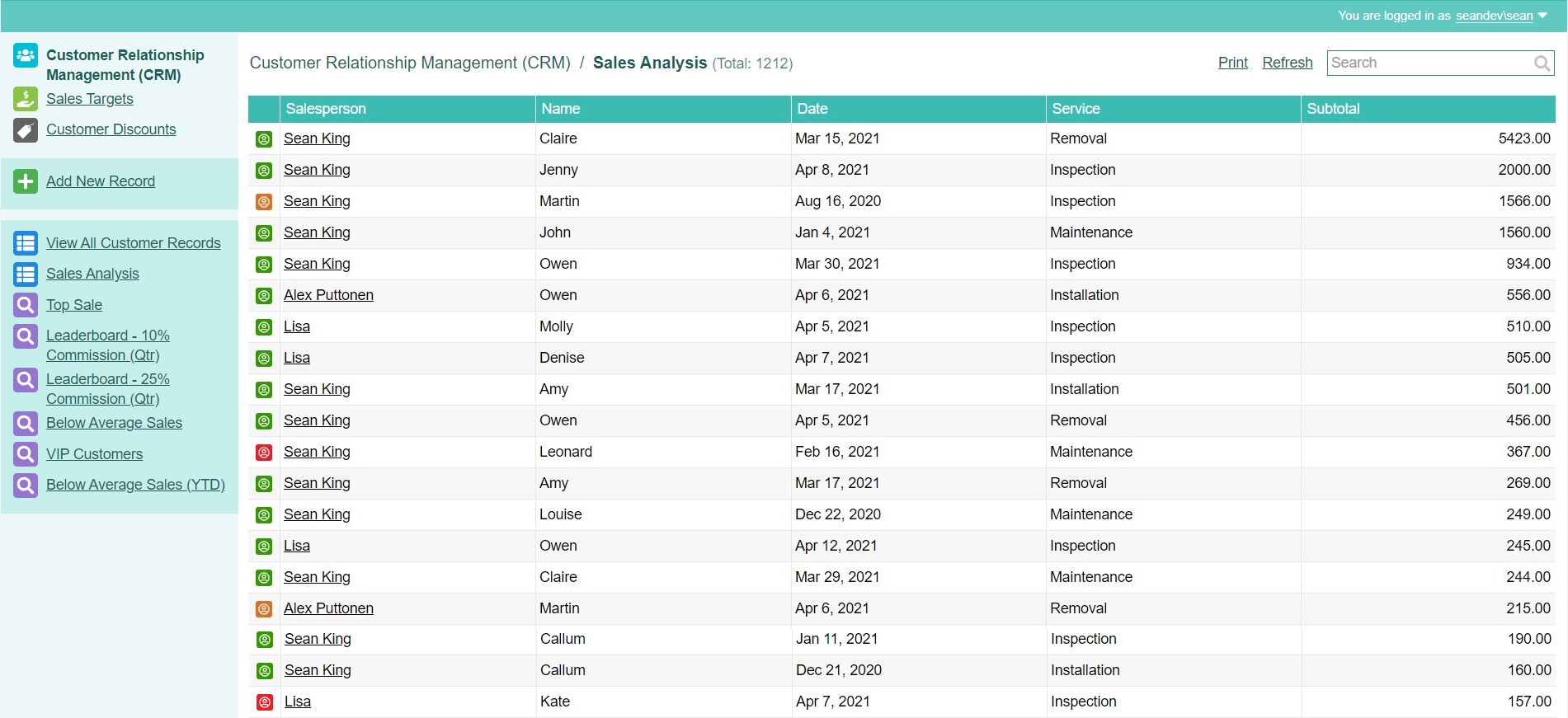The image size is (1568, 718).
Task: Open Leaderboard - 10% Commission (Qtr) link
Action: 108,345
